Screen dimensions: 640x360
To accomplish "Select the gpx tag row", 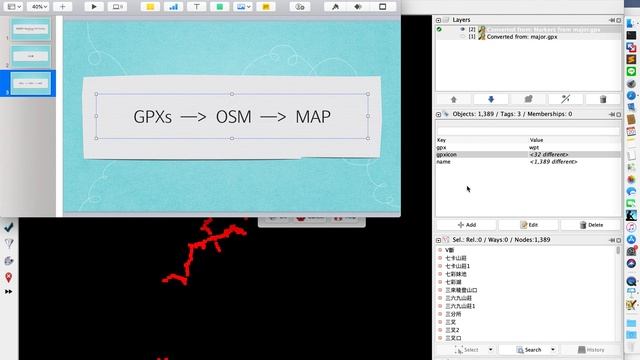I will click(528, 147).
